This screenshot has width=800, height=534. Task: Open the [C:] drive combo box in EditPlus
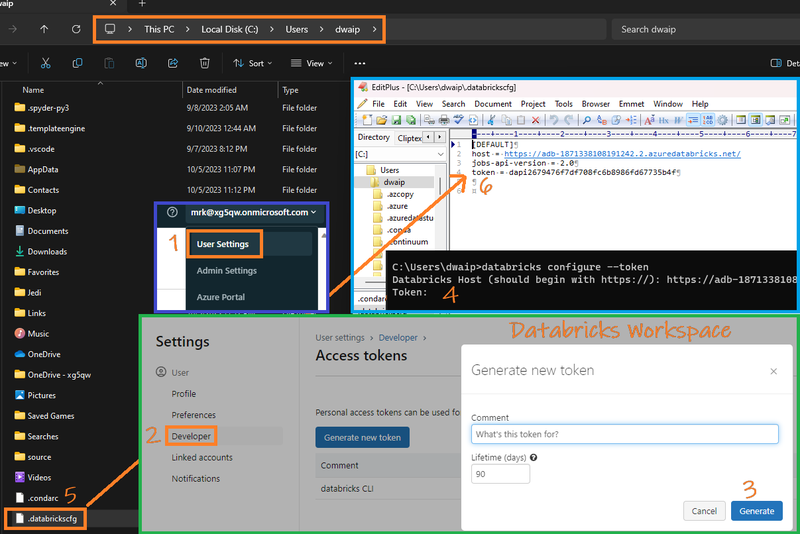(400, 154)
